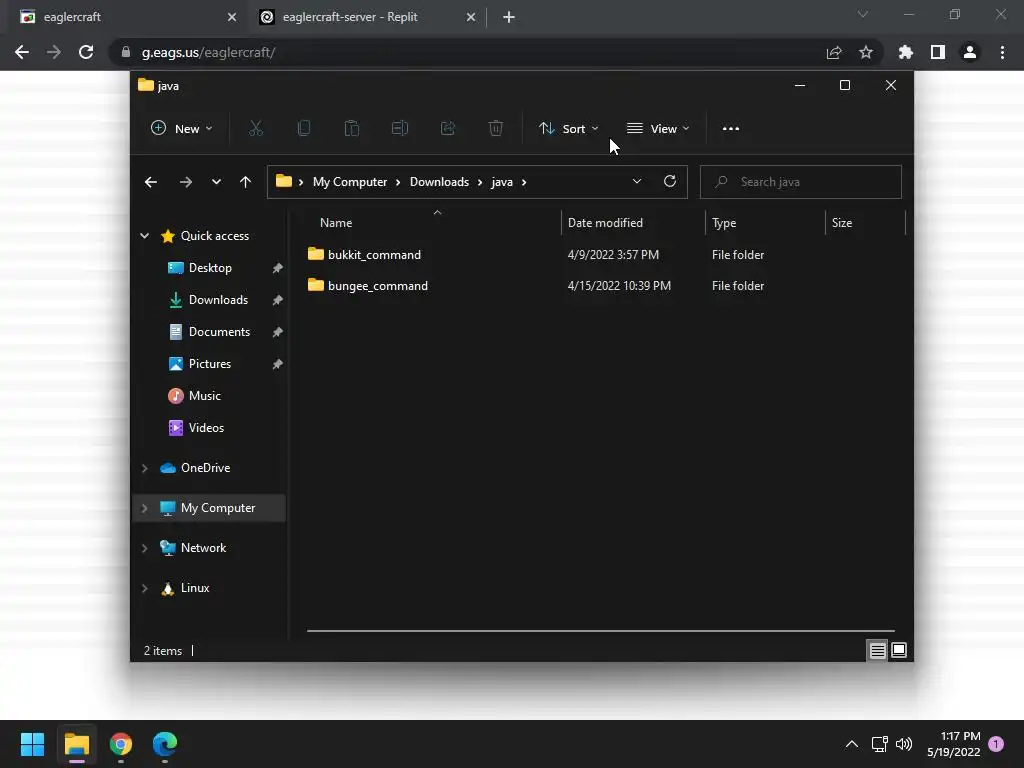This screenshot has height=768, width=1024.
Task: Toggle Chrome side panel icon
Action: point(938,52)
